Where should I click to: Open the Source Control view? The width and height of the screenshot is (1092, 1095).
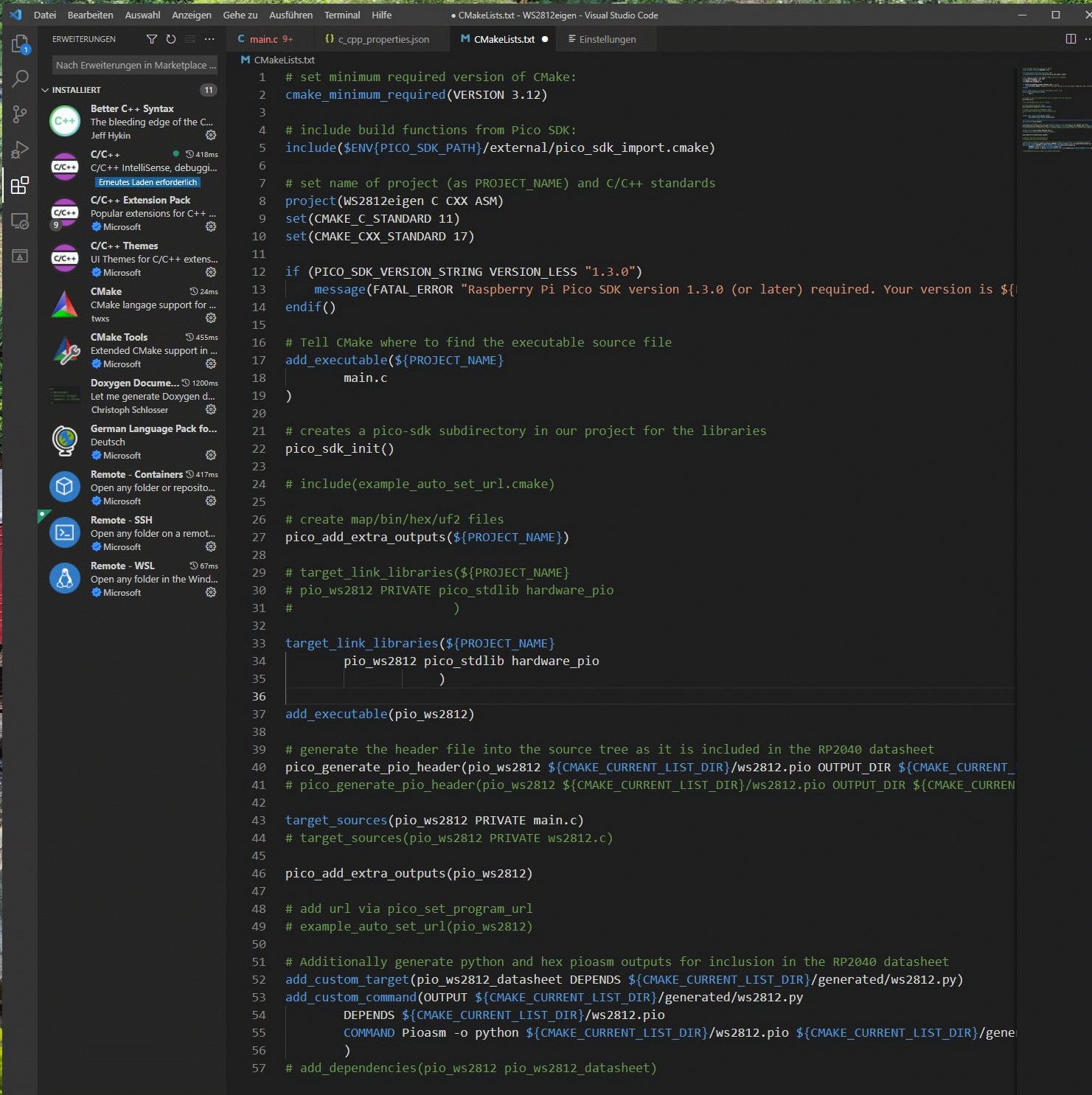[x=20, y=114]
